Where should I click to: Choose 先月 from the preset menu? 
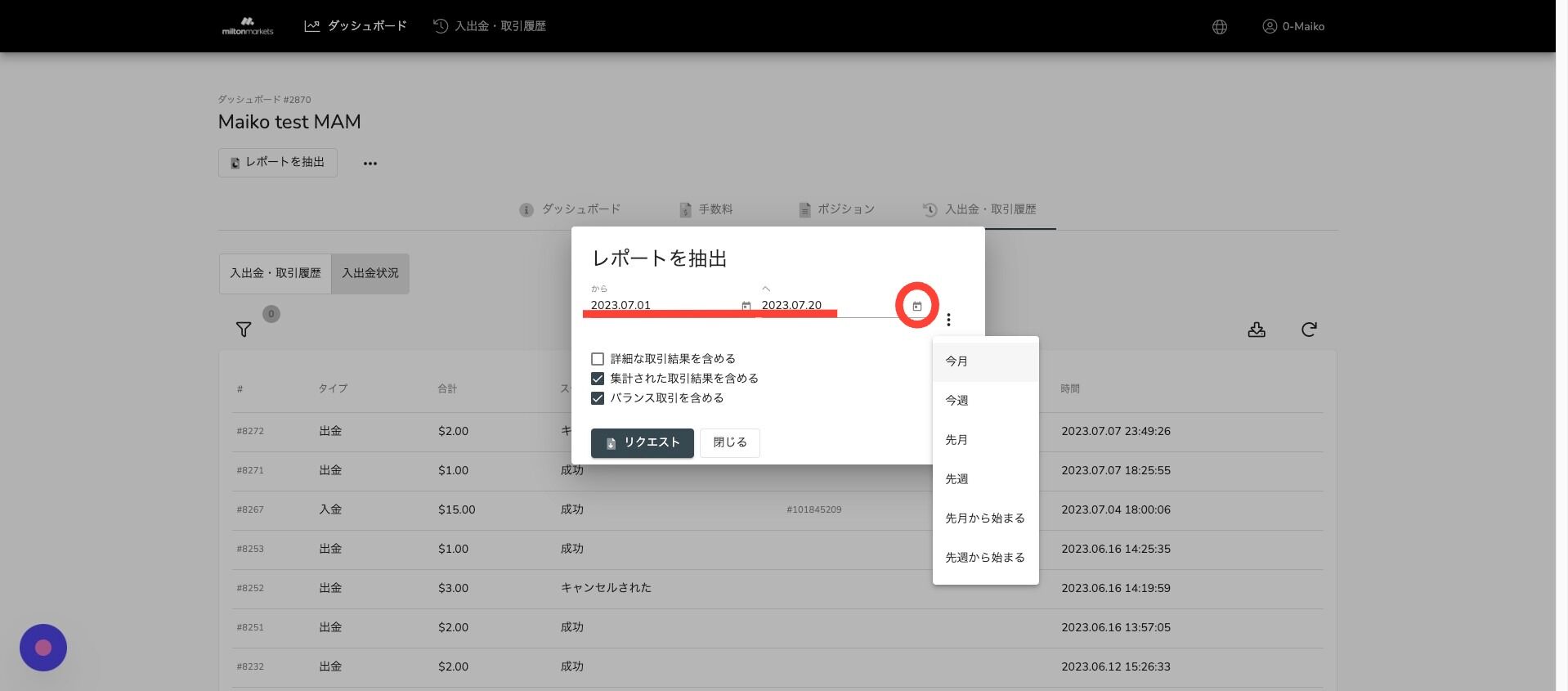coord(985,440)
